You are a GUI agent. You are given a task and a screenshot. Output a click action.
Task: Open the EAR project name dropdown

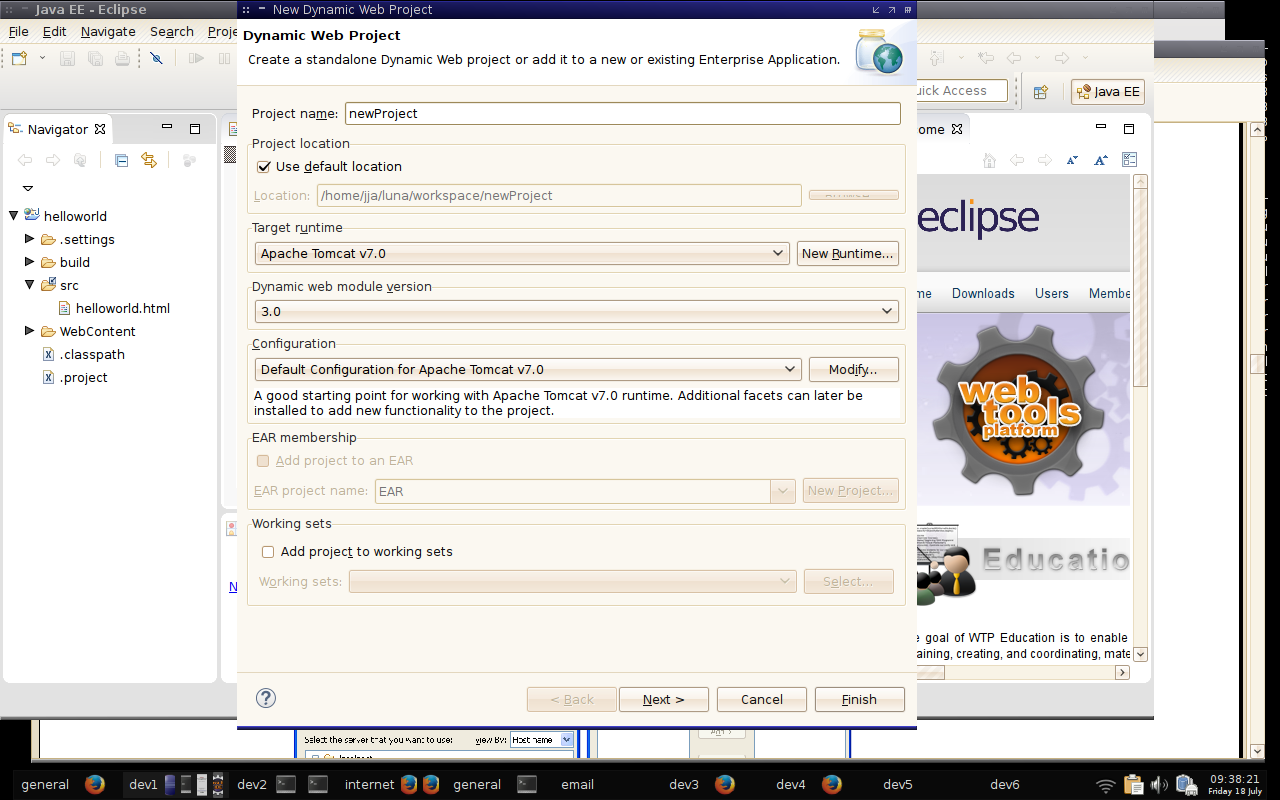click(783, 491)
